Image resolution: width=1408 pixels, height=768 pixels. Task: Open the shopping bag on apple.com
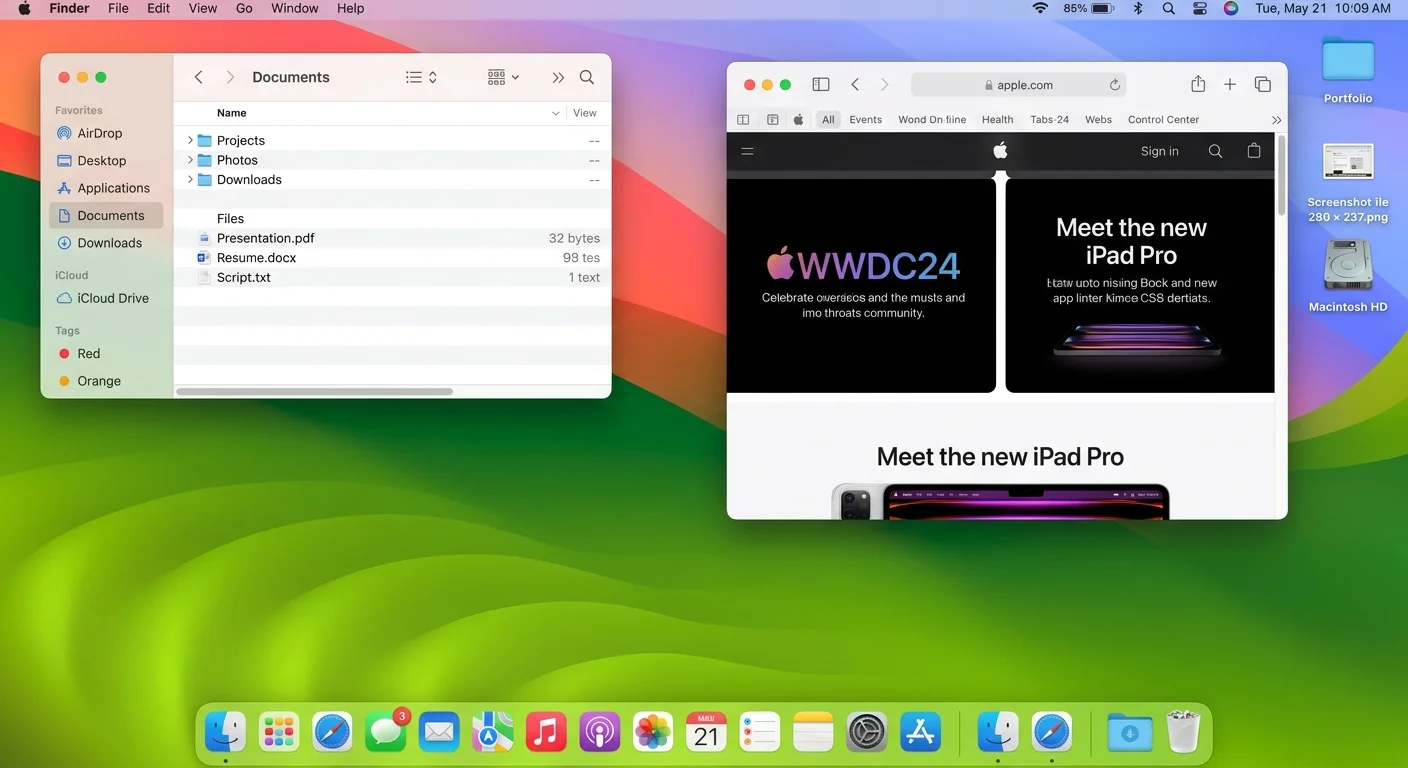click(x=1254, y=151)
